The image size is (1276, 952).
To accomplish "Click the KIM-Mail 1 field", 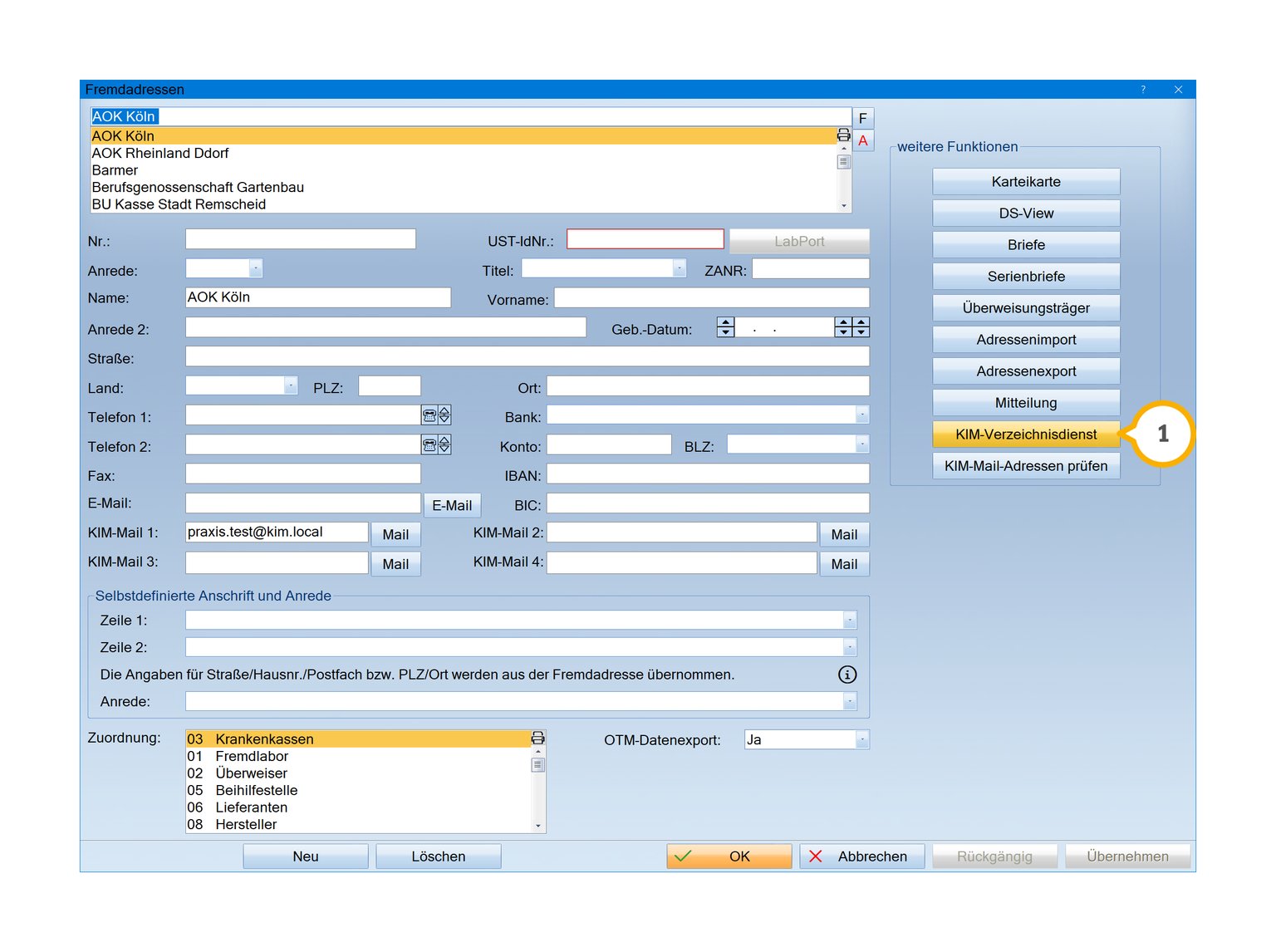I will tap(277, 532).
